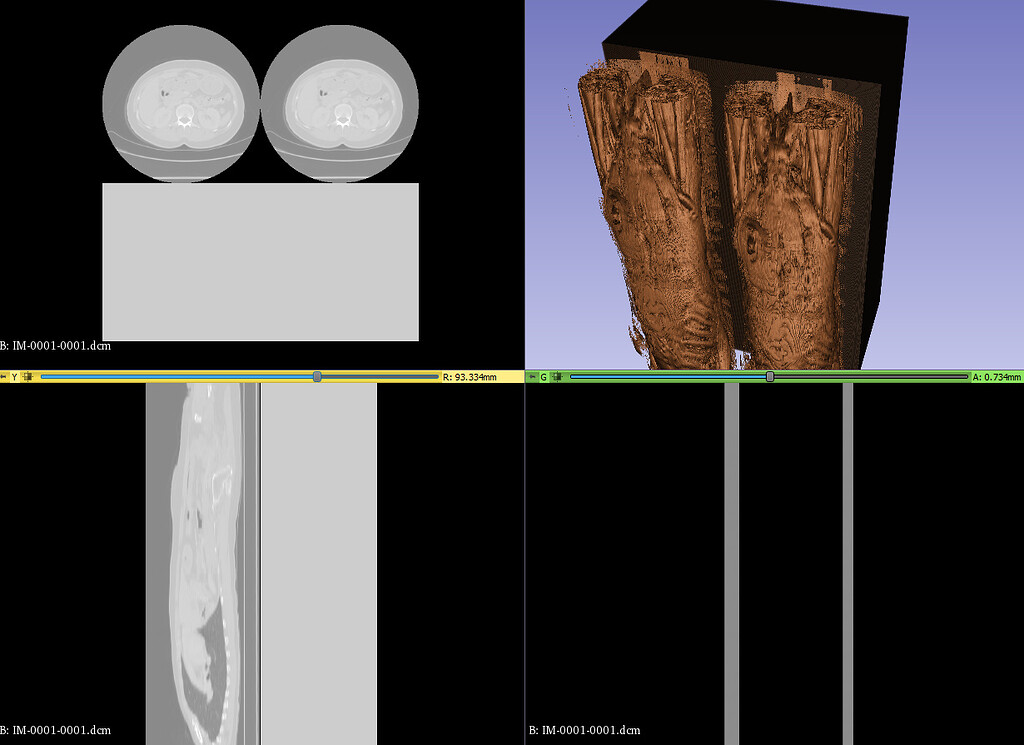Image resolution: width=1024 pixels, height=745 pixels.
Task: Toggle yellow slice visibility in the 3D view
Action: click(27, 377)
